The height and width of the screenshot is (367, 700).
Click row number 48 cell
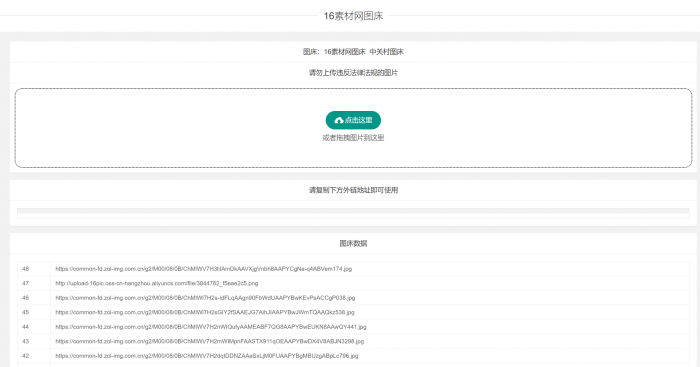[x=34, y=269]
